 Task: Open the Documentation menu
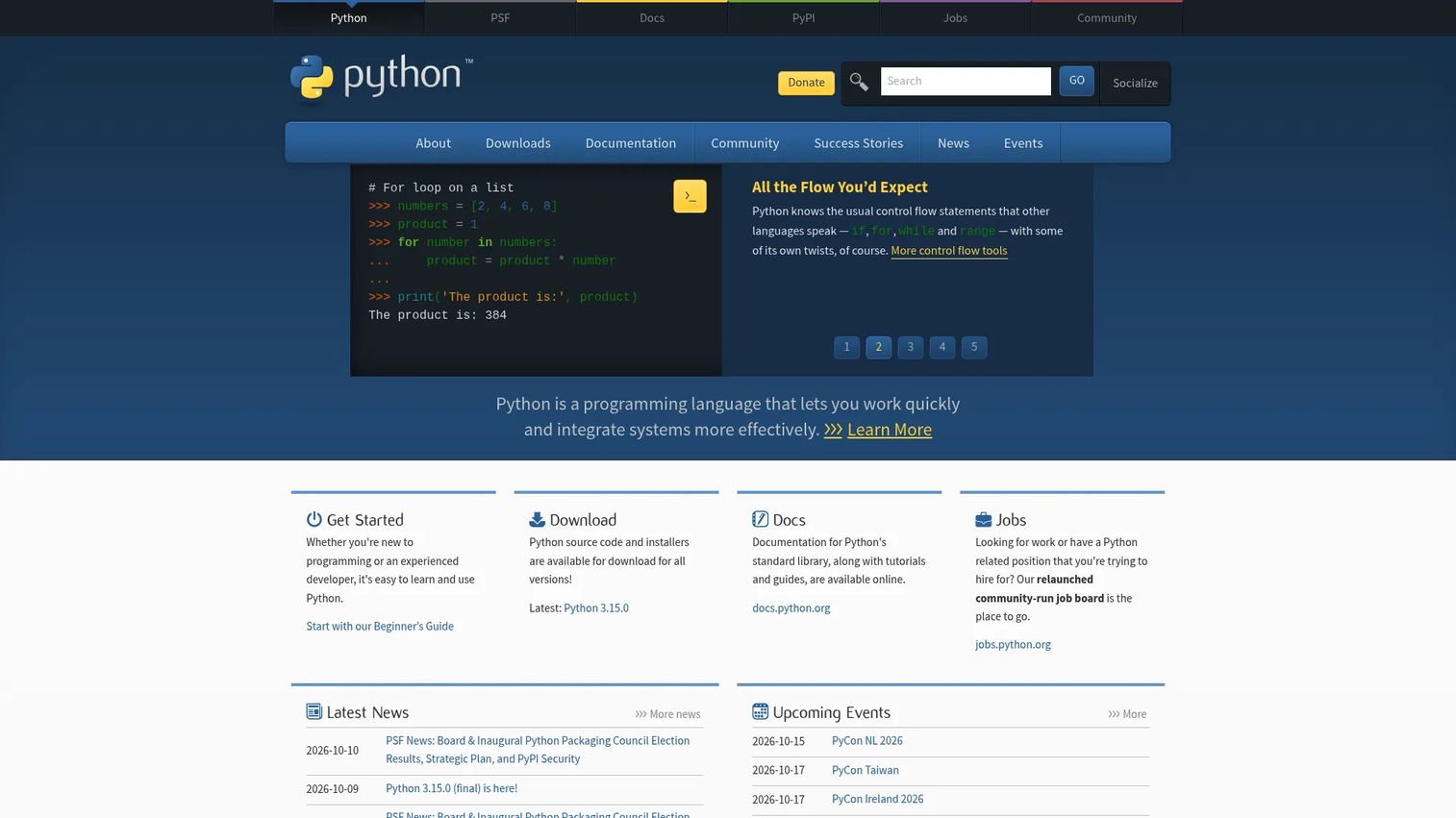coord(631,143)
